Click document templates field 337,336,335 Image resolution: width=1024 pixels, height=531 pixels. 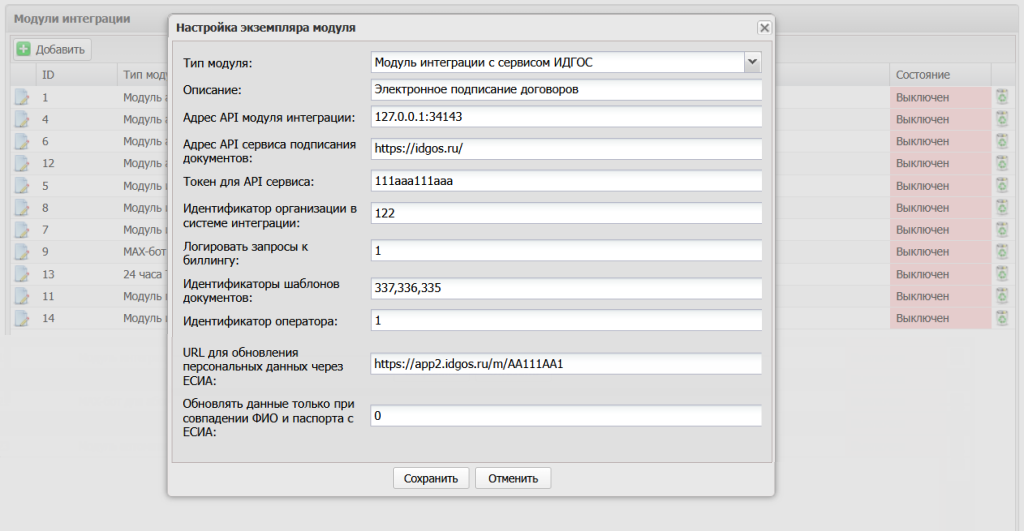[x=566, y=288]
